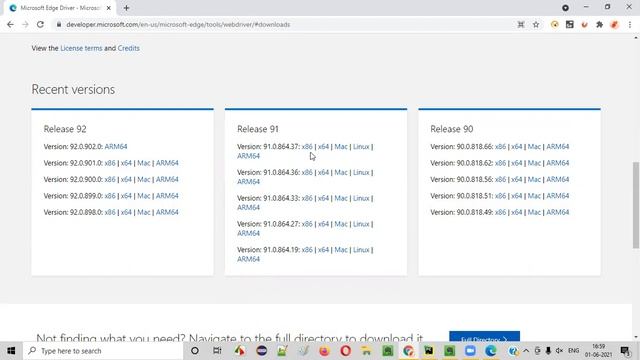
Task: Open the notification center icon
Action: 625,351
